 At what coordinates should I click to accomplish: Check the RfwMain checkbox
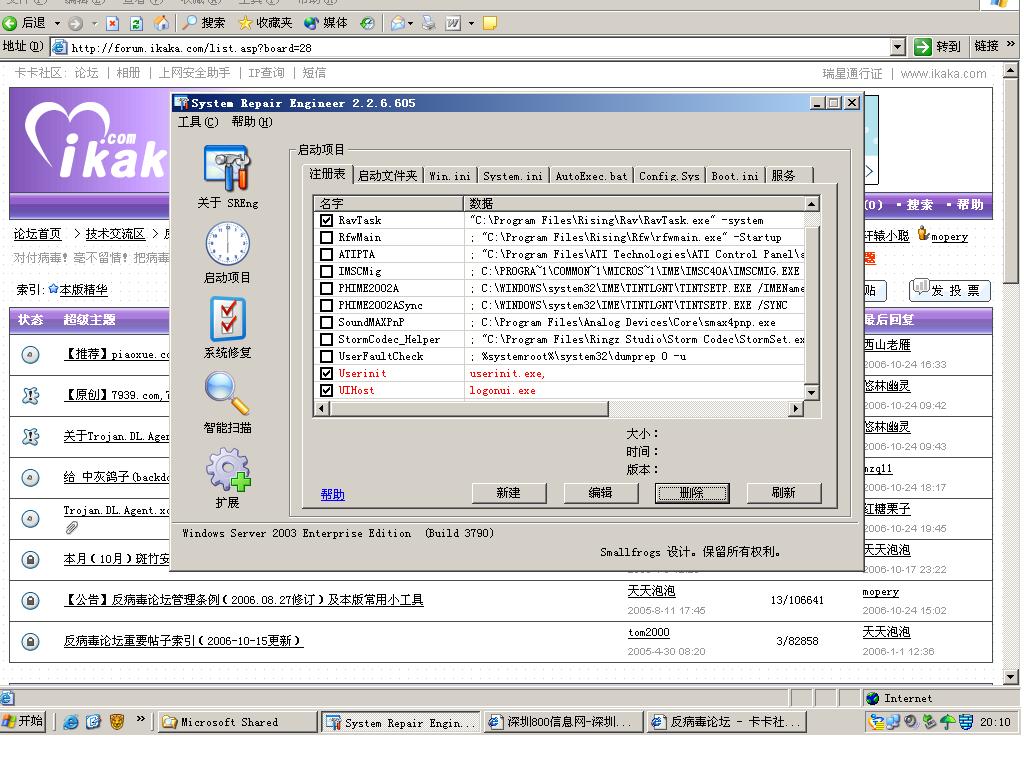coord(327,237)
